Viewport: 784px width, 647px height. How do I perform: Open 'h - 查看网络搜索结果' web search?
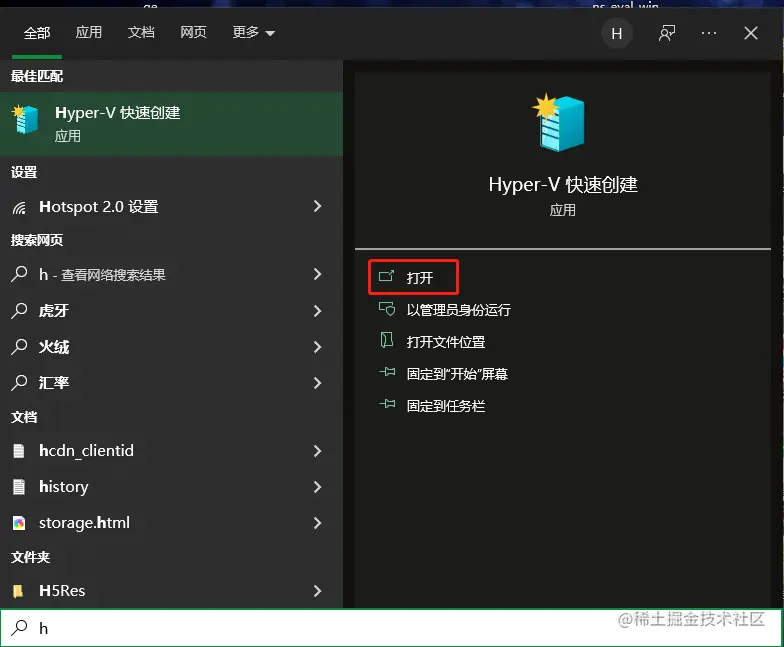(172, 274)
